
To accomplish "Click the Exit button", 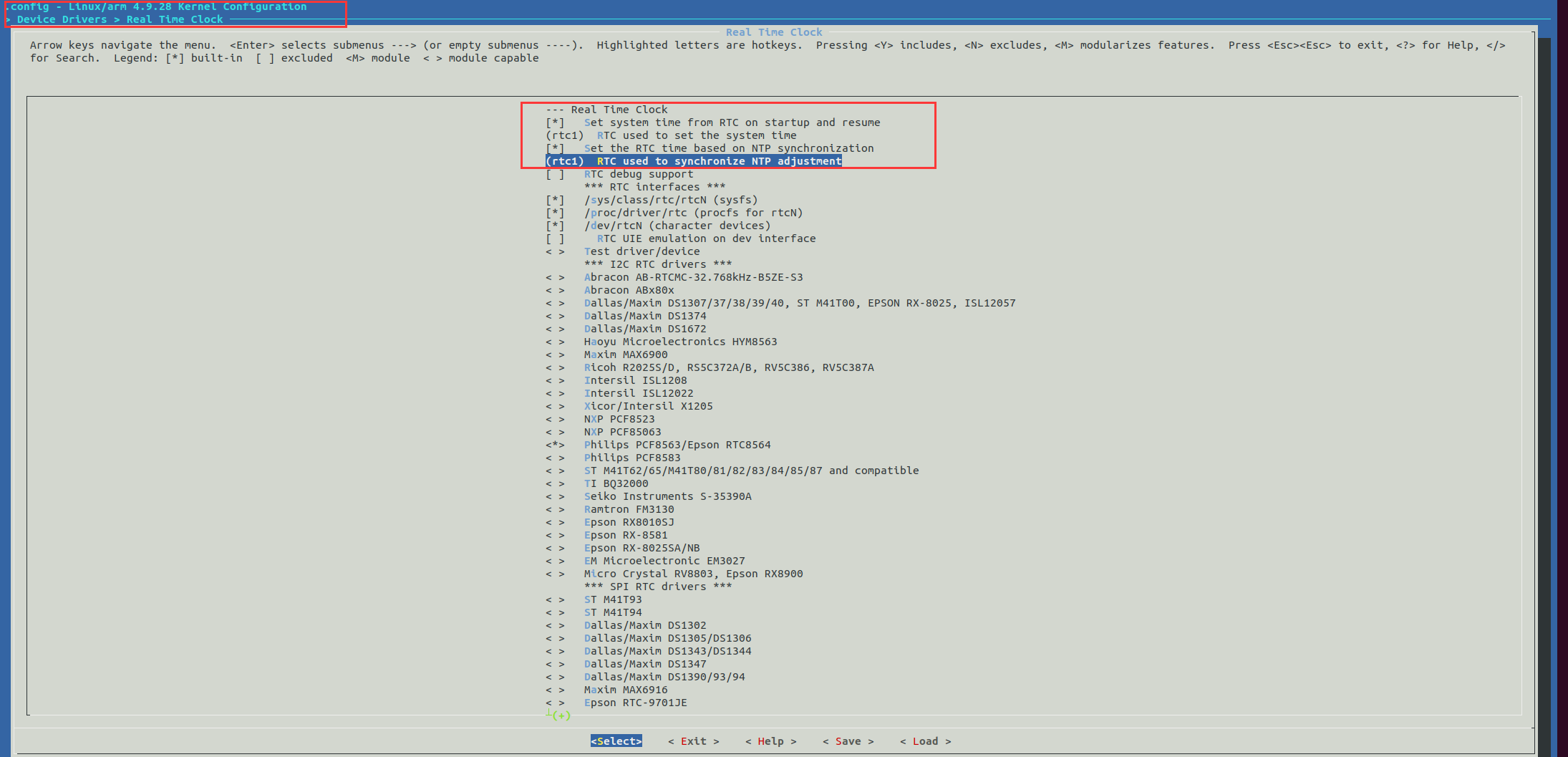I will [693, 741].
